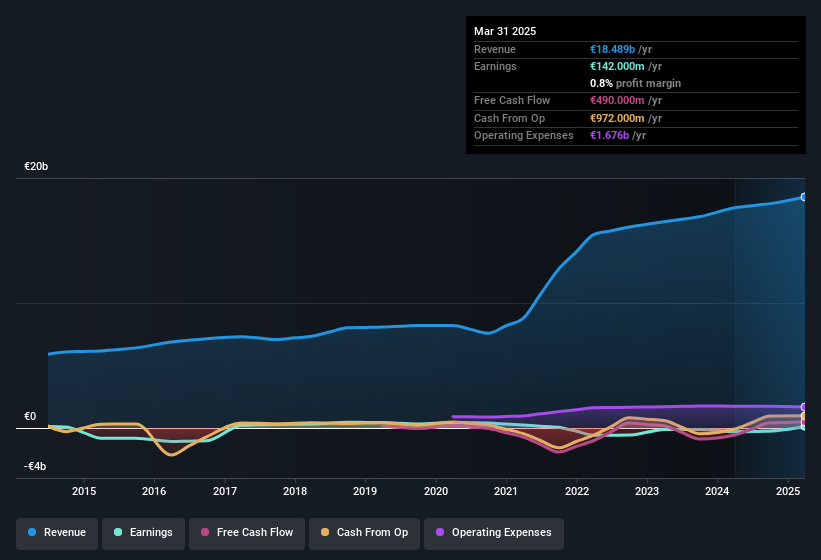This screenshot has width=821, height=560.
Task: Select the orange Cash From Op endpoint marker
Action: (x=804, y=416)
